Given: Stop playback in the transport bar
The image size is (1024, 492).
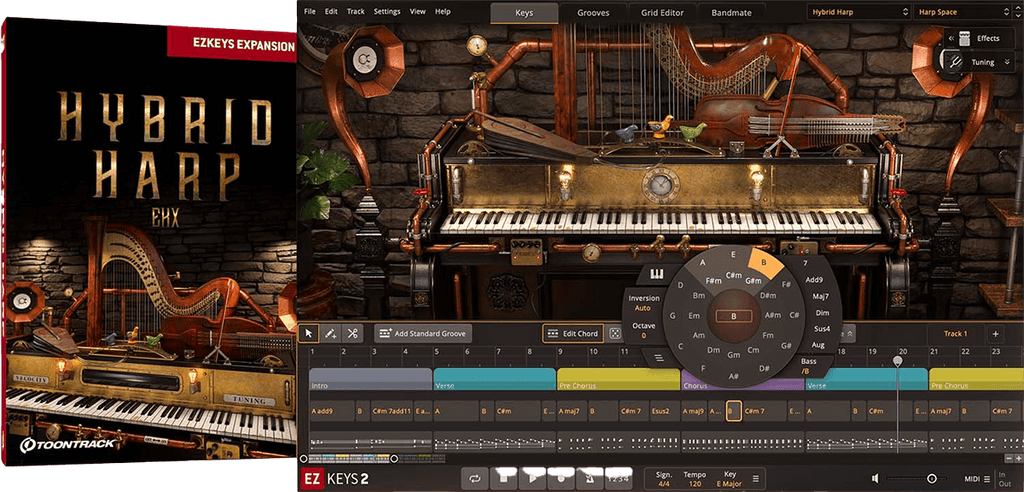Looking at the screenshot, I should click(504, 478).
